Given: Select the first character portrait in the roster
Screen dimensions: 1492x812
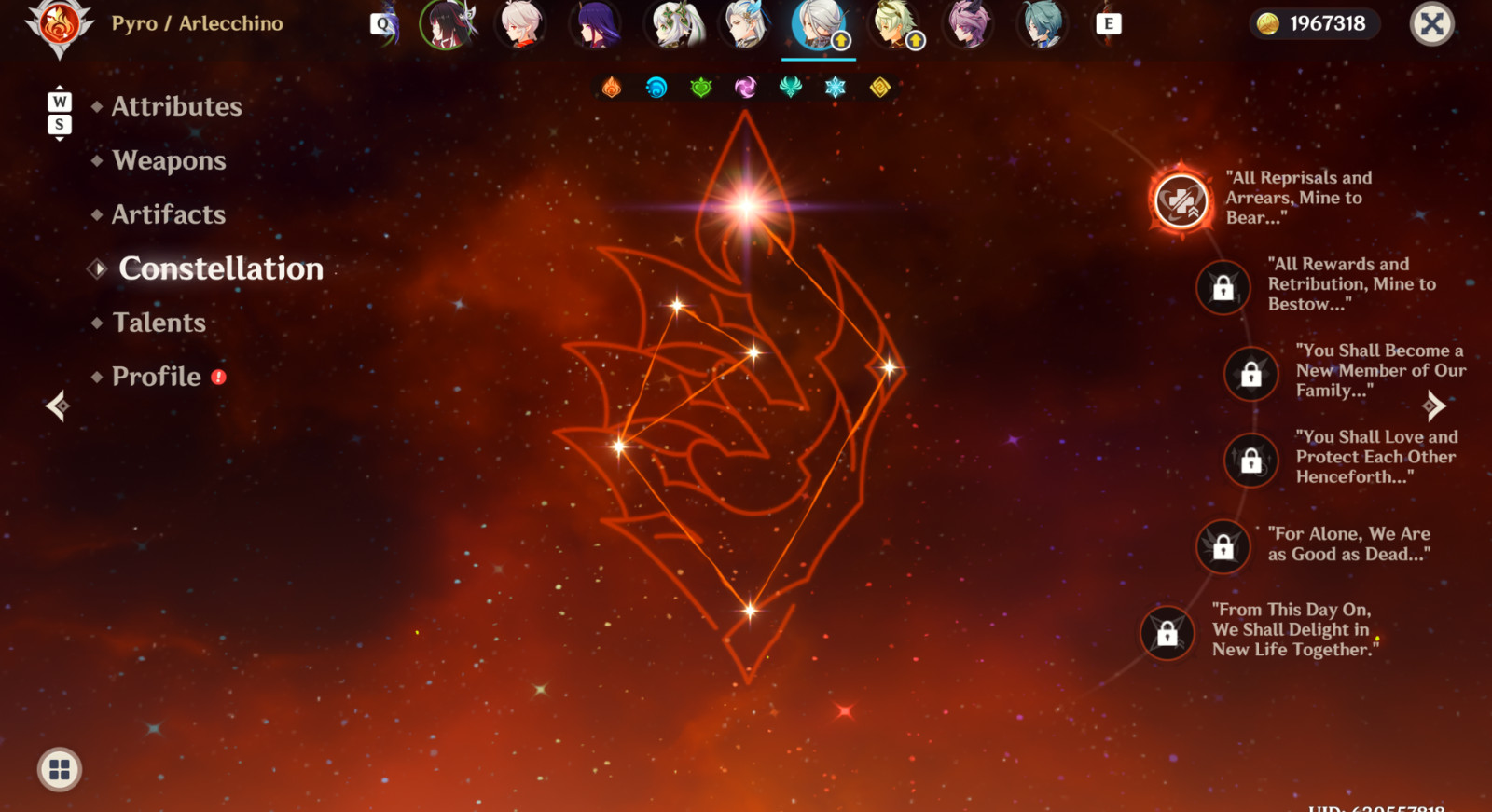Looking at the screenshot, I should click(x=449, y=24).
